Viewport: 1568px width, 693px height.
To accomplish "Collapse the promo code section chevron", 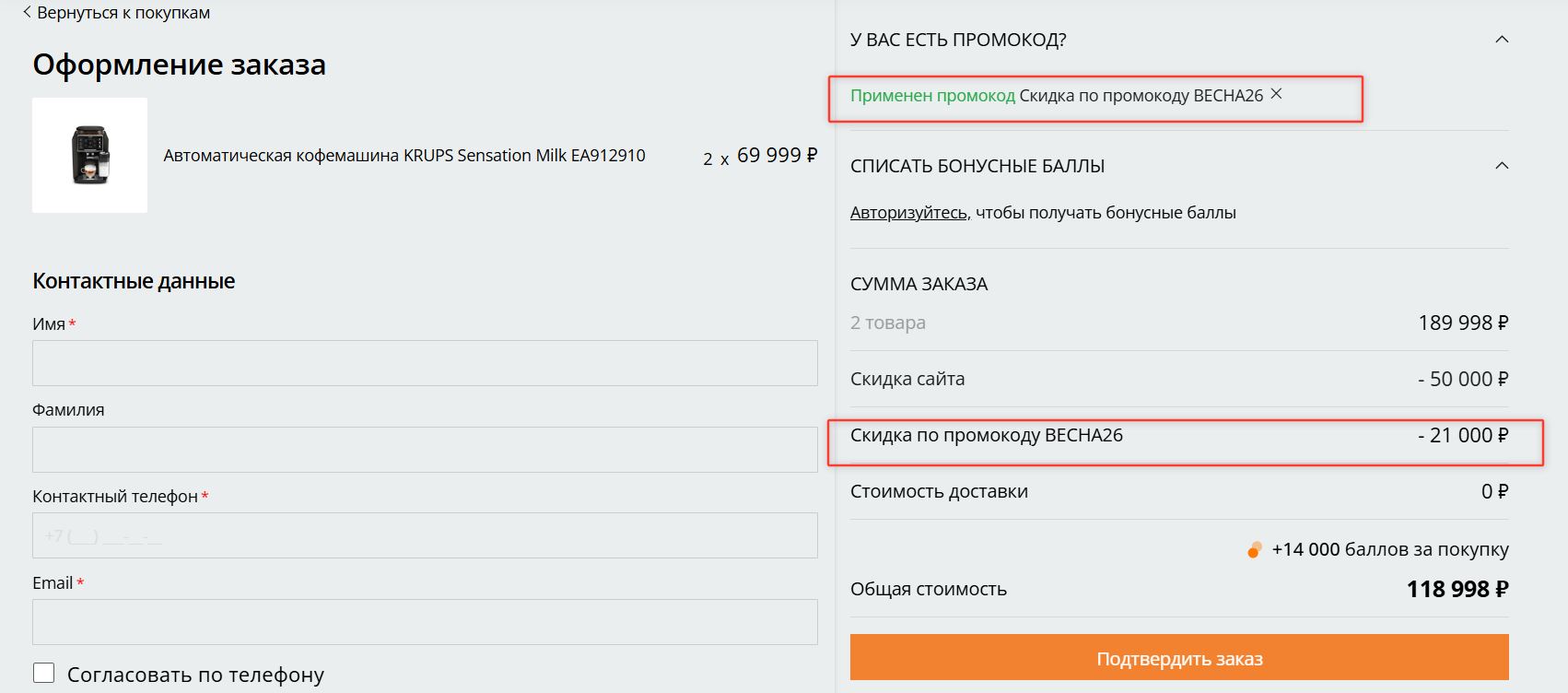I will 1502,40.
